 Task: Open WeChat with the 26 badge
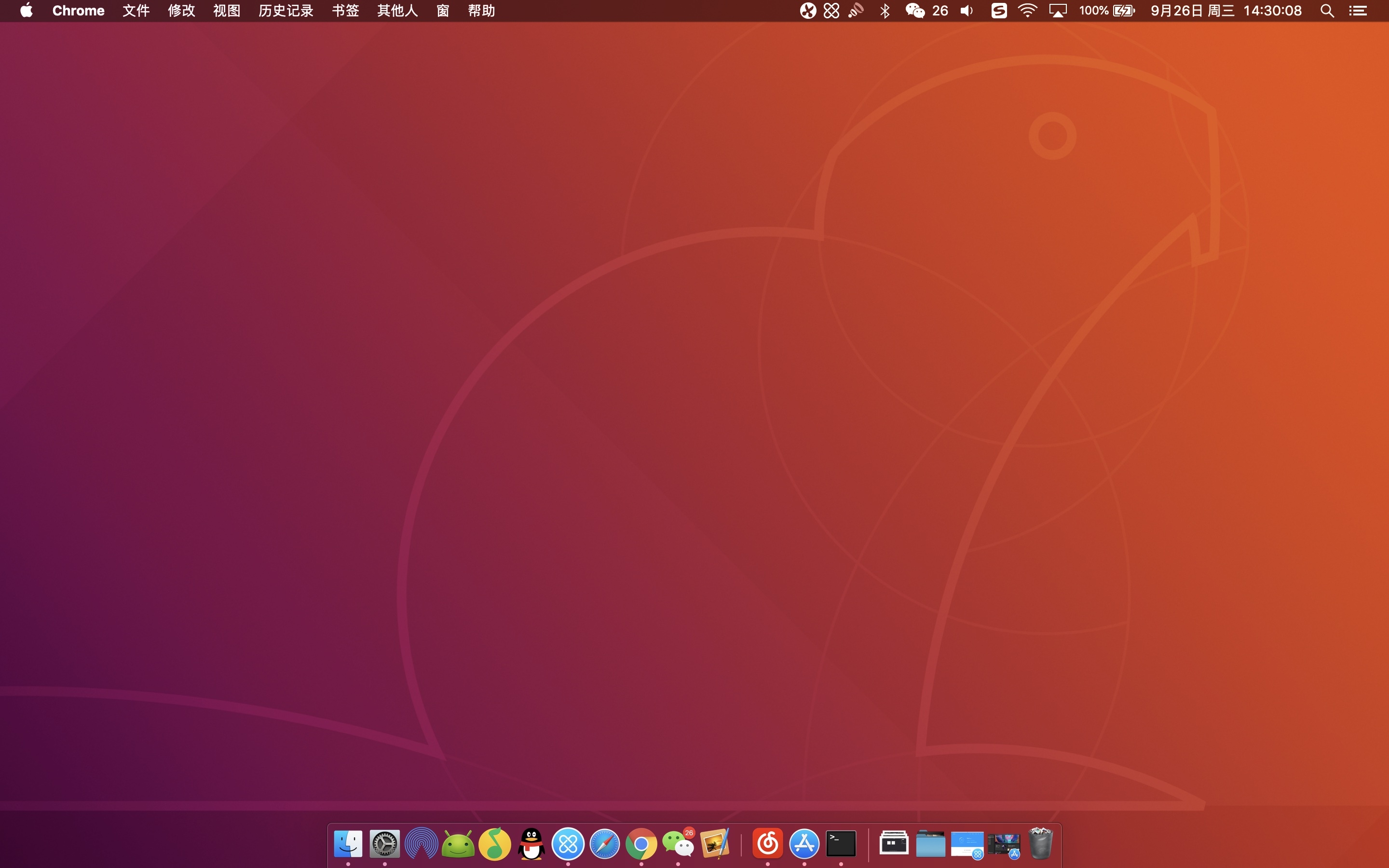click(679, 844)
